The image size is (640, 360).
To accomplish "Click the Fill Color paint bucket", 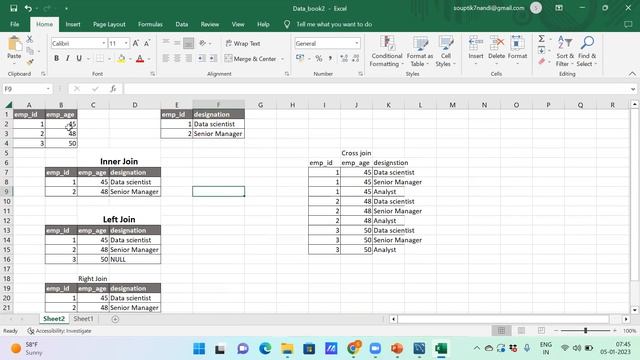I will [121, 59].
